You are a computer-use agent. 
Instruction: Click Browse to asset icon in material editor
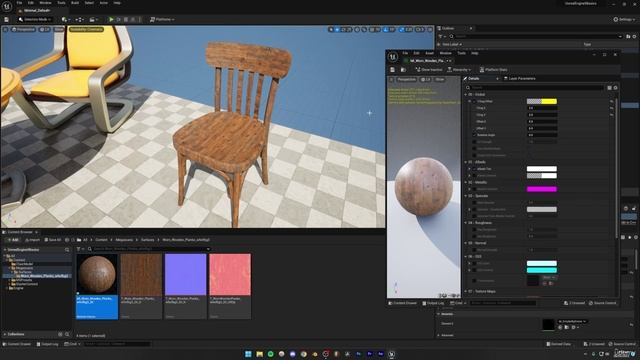[403, 70]
